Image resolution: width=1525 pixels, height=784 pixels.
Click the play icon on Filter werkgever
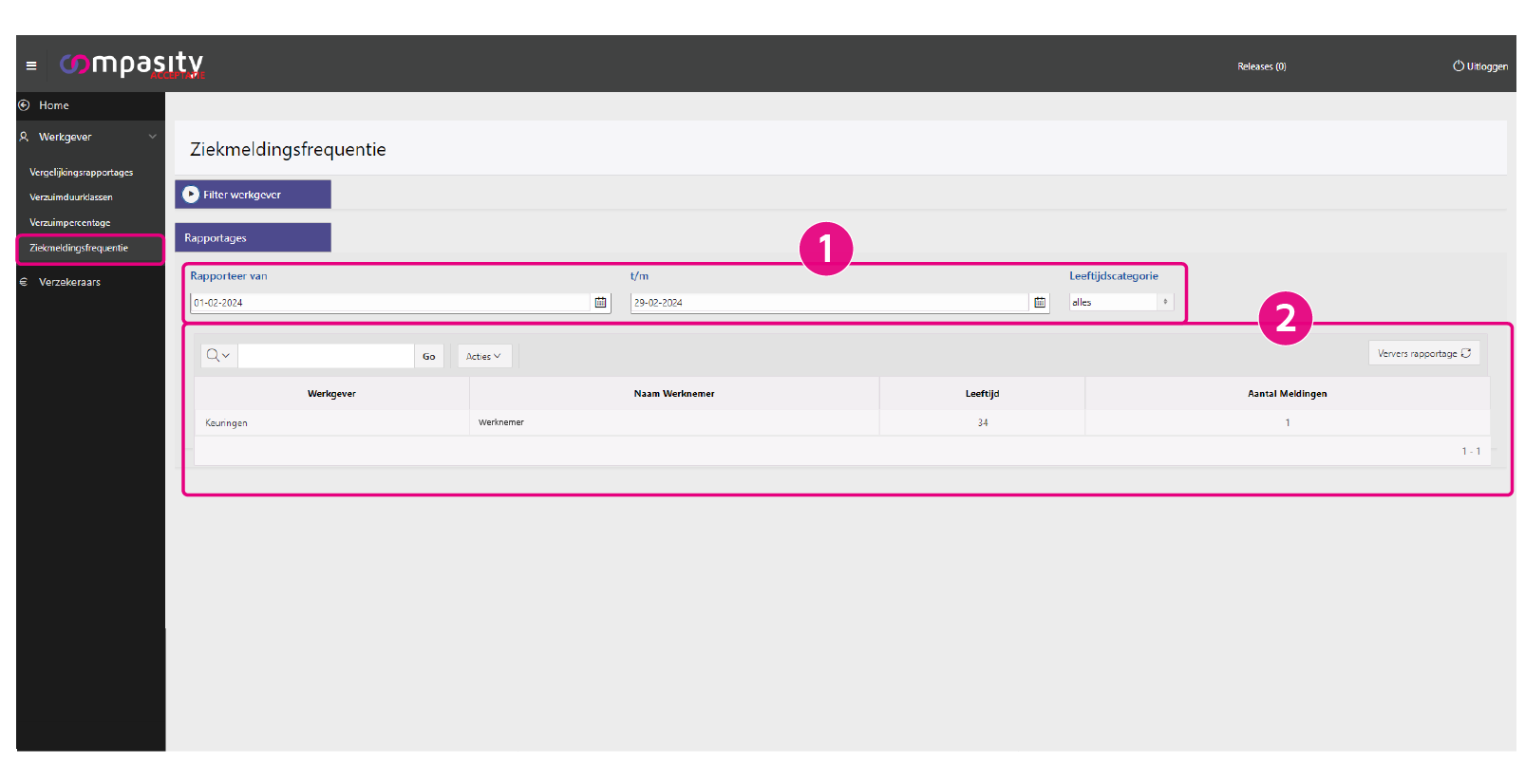point(191,195)
